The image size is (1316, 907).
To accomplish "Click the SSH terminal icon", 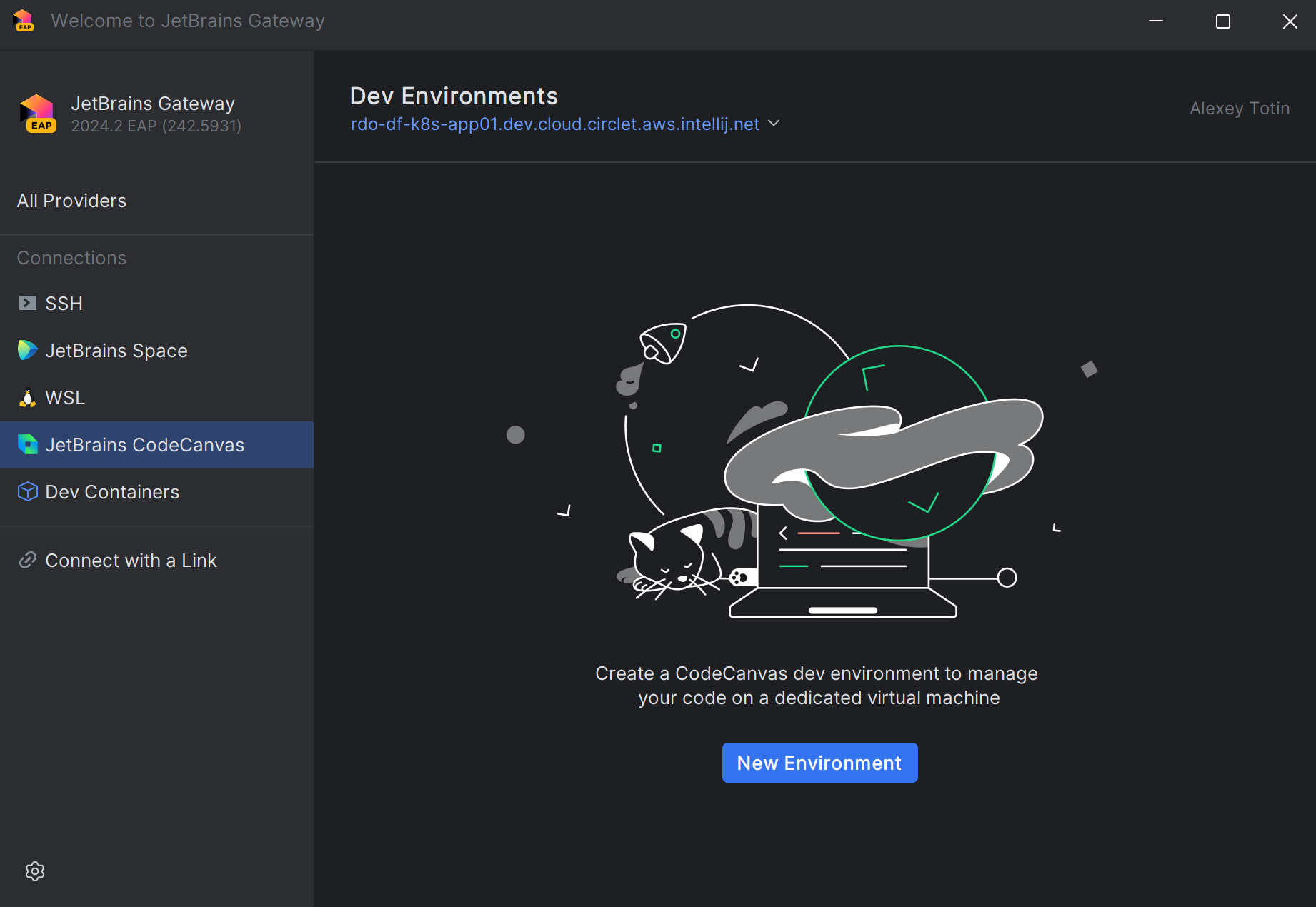I will (27, 304).
